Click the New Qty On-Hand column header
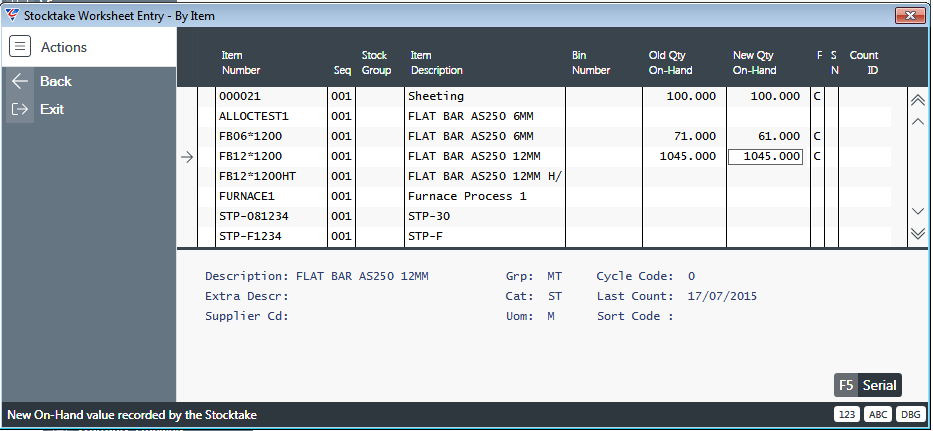 click(754, 63)
